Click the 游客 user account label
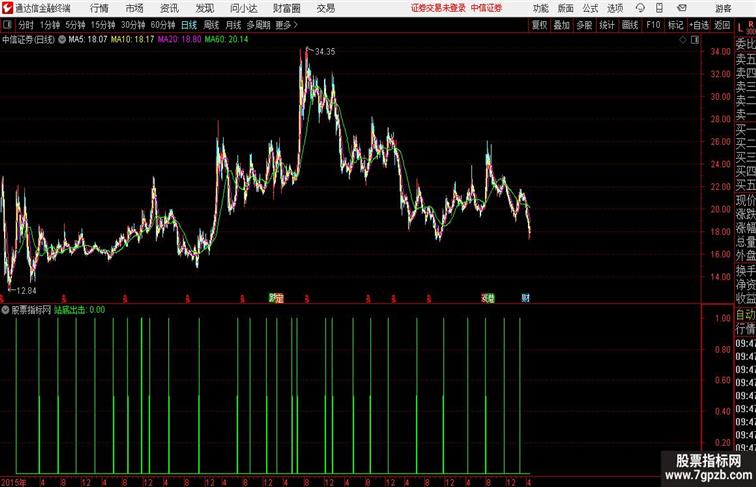 tap(723, 8)
